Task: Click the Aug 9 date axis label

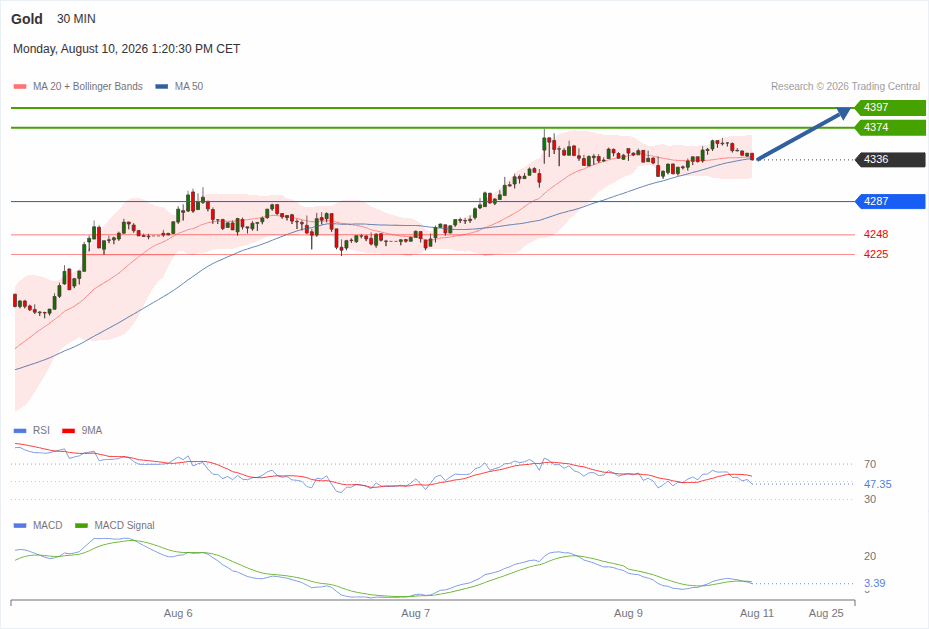Action: 628,613
